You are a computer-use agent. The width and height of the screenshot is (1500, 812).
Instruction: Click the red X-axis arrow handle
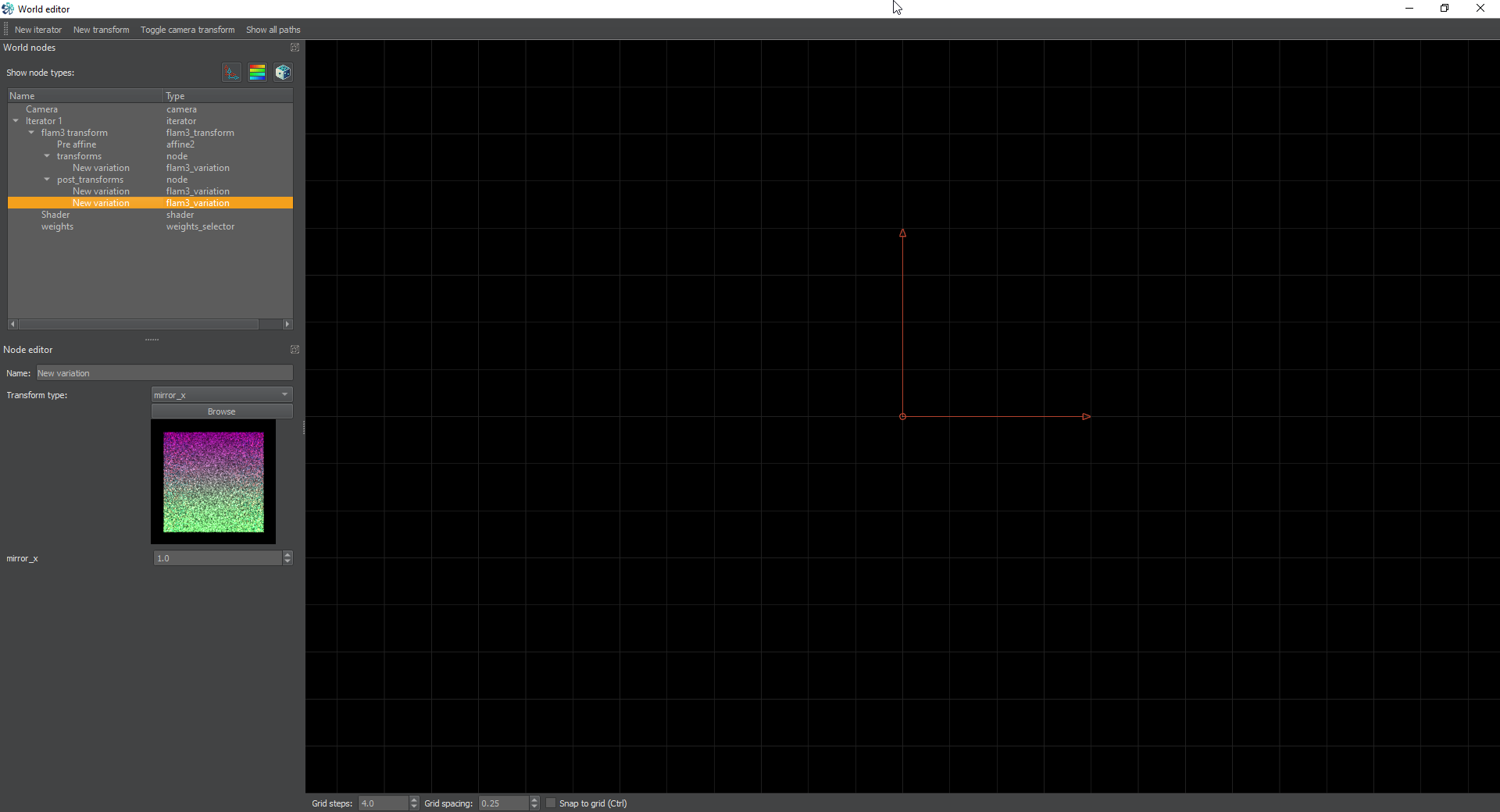pos(1086,417)
